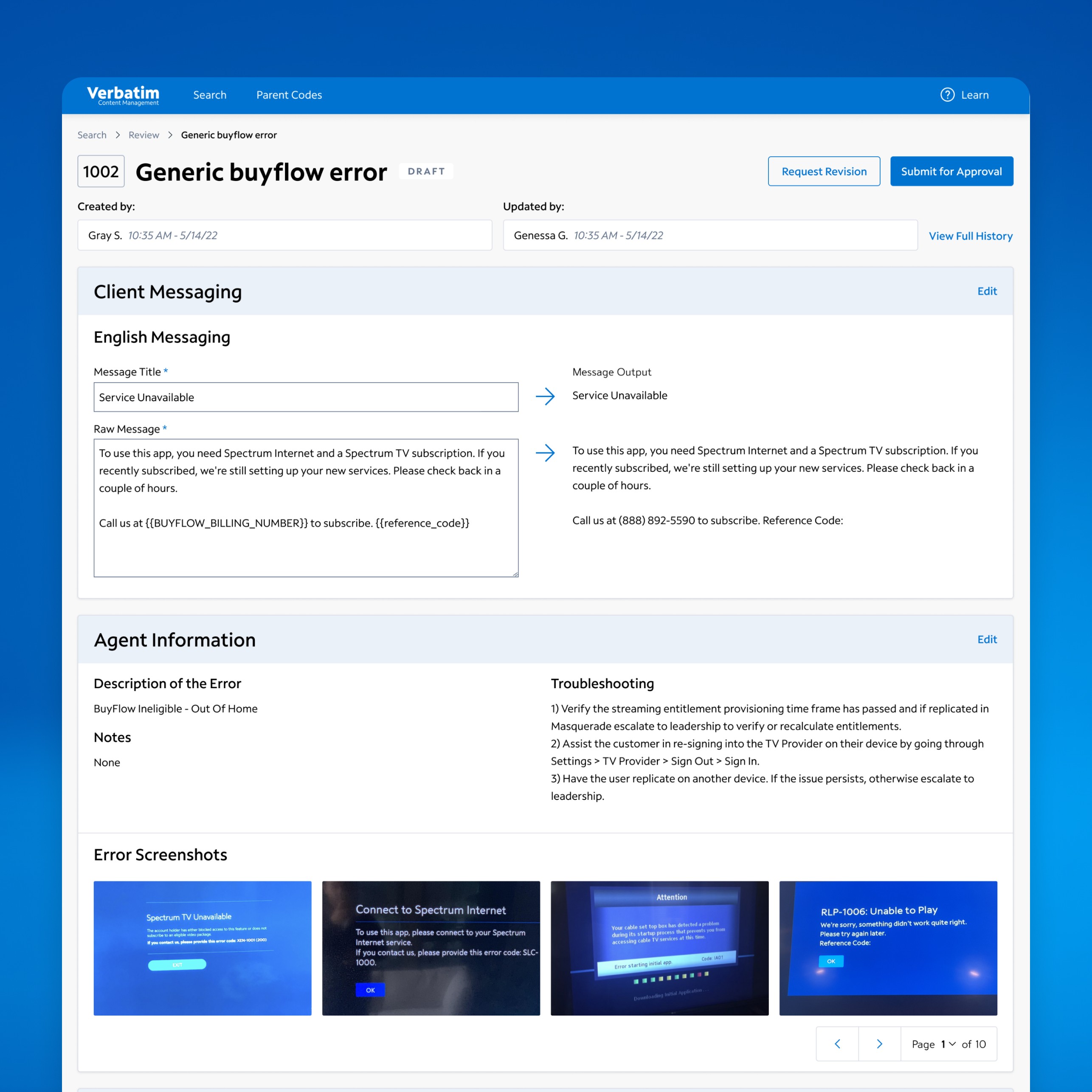The width and height of the screenshot is (1092, 1092).
Task: Click the arrow next to Message Title field
Action: click(x=545, y=396)
